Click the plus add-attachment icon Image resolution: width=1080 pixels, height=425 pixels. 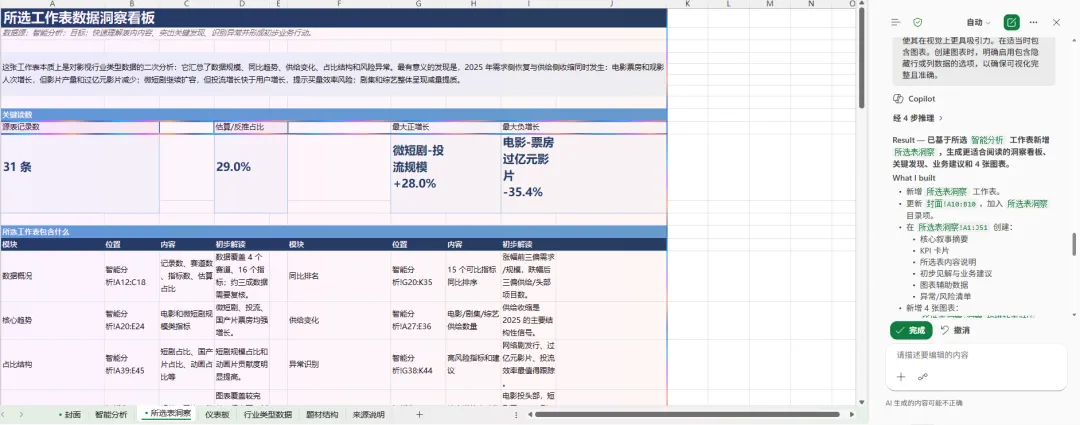(901, 377)
